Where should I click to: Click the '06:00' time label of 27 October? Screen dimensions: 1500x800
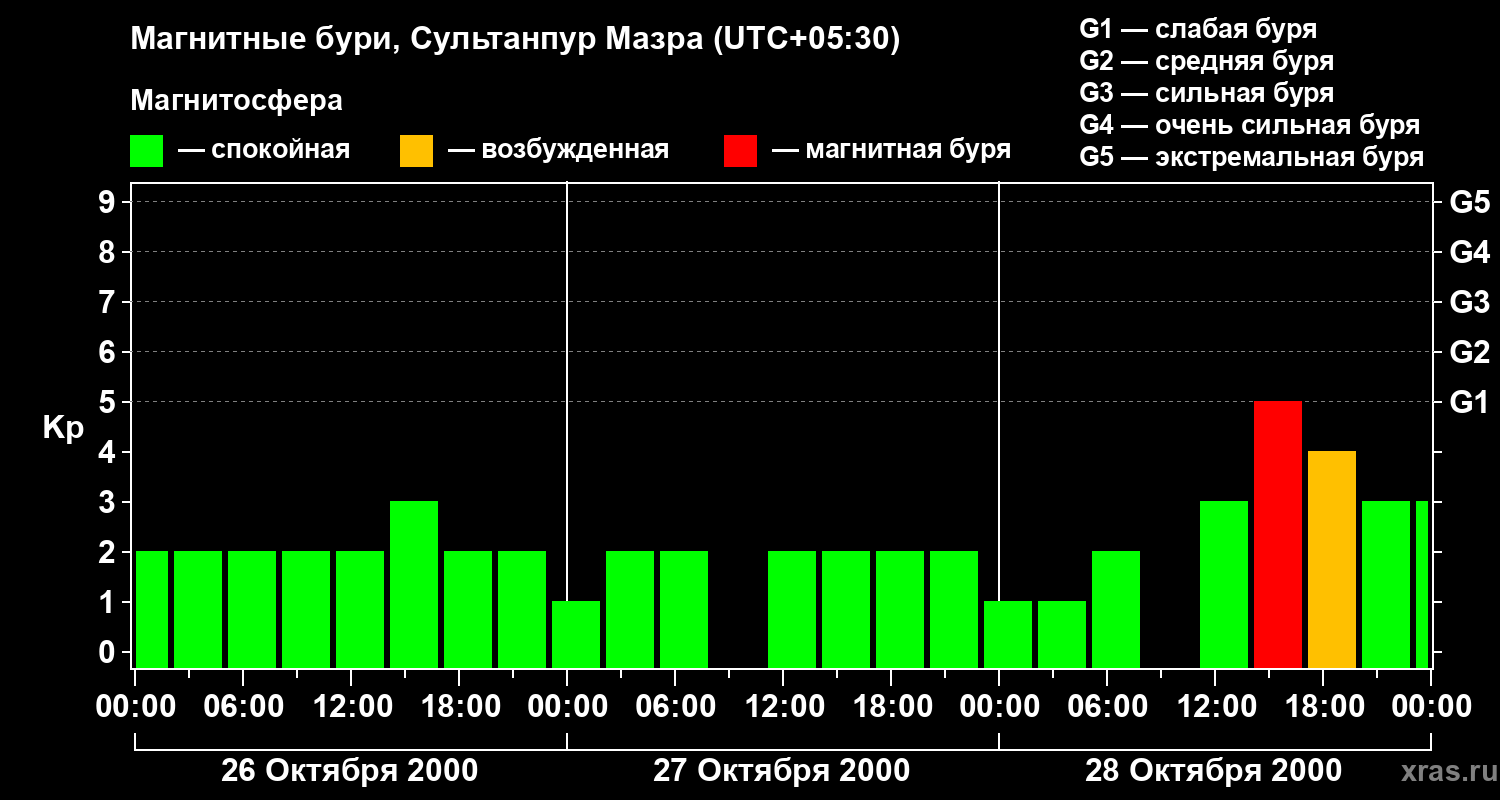tap(675, 707)
